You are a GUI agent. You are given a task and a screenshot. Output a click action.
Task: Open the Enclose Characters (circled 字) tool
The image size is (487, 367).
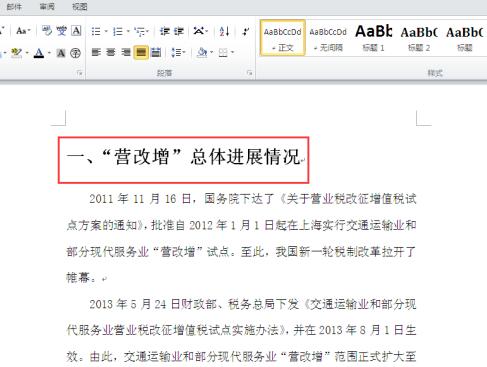[x=76, y=53]
